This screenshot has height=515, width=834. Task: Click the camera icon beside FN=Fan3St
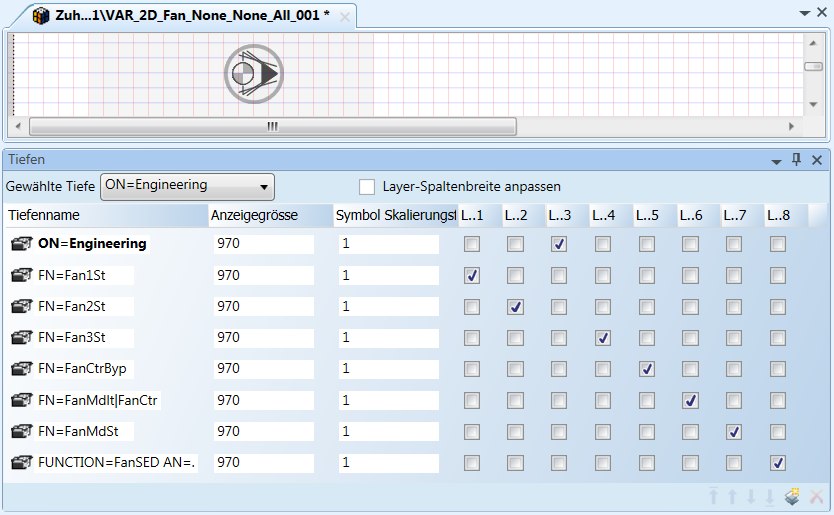tap(22, 338)
